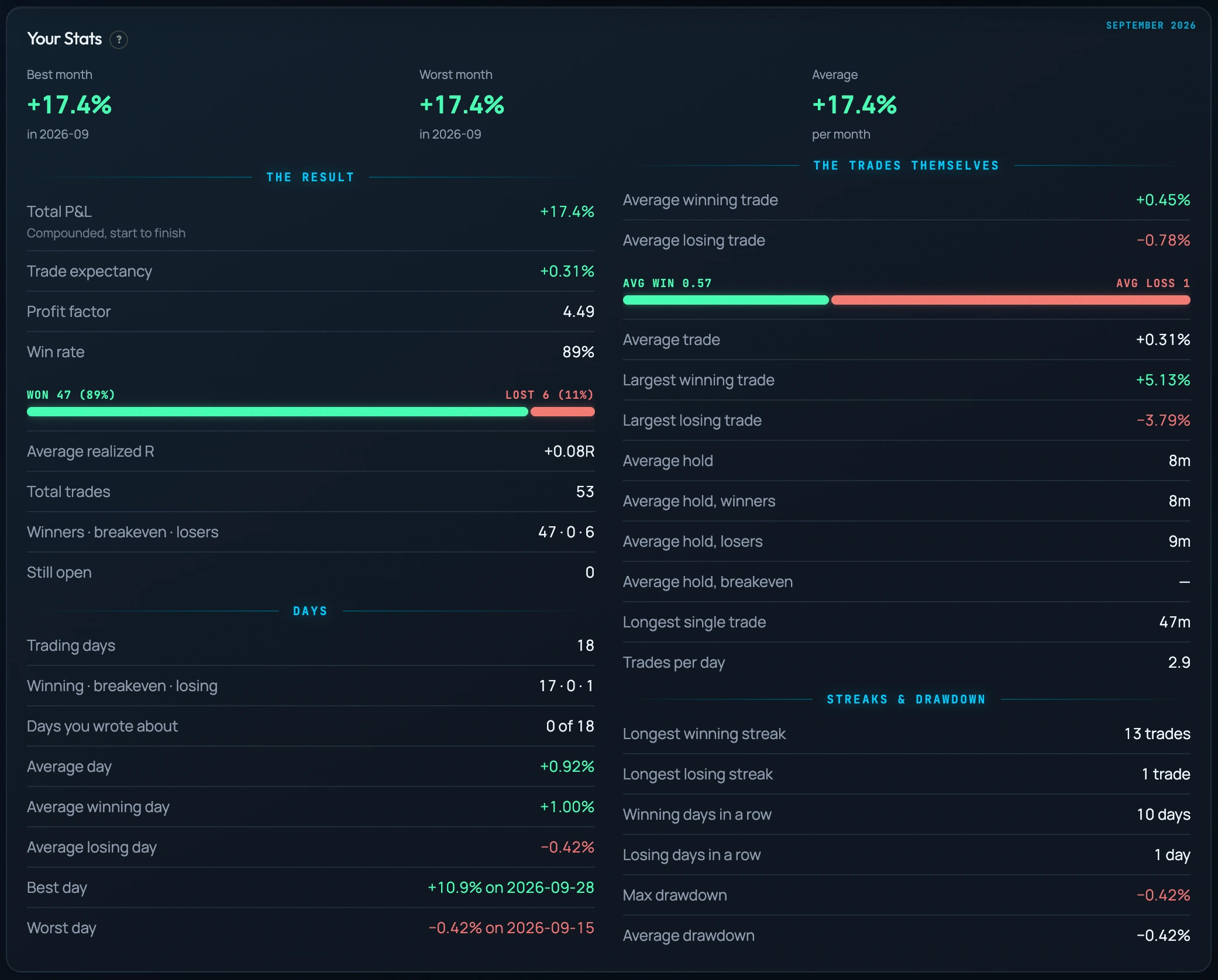Click the Average per month +17.4% value
The image size is (1218, 980).
tap(855, 105)
